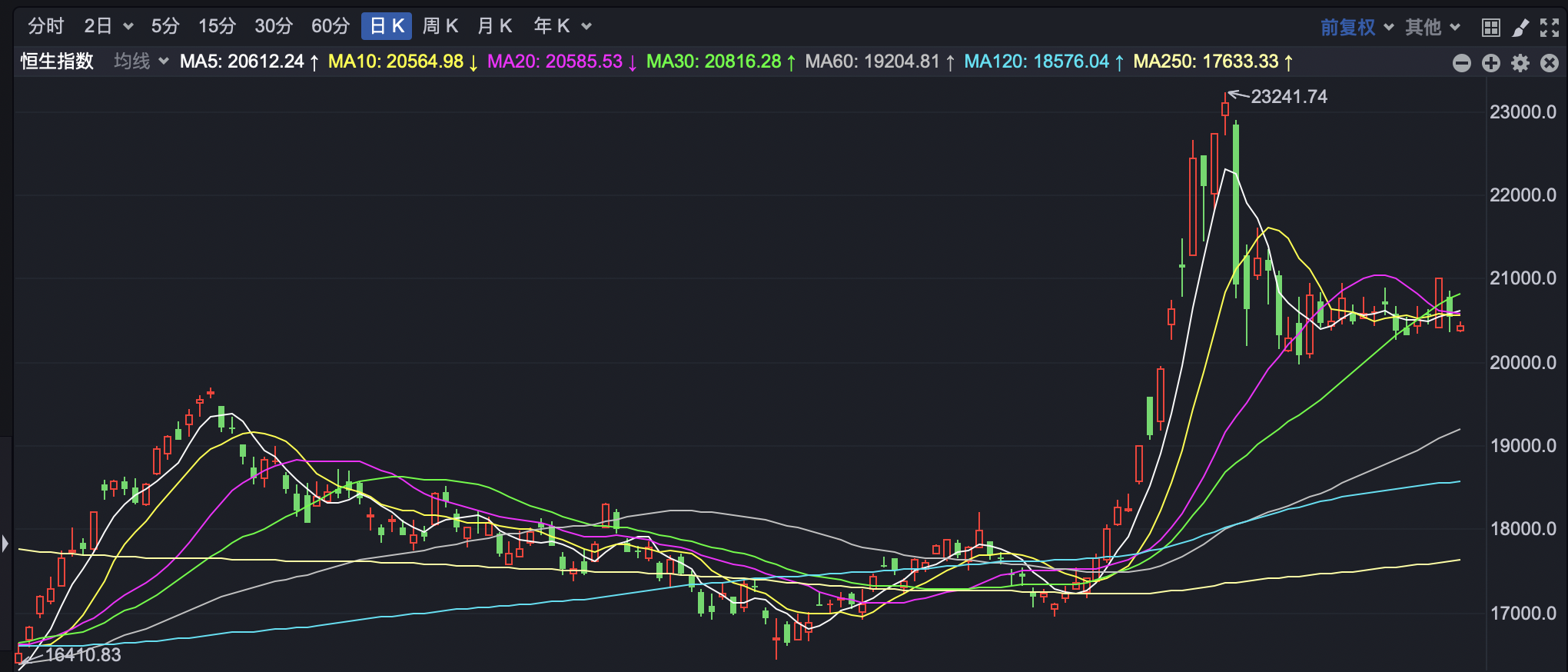Click the 恒生指数 index name
Image resolution: width=1568 pixels, height=672 pixels.
(57, 62)
